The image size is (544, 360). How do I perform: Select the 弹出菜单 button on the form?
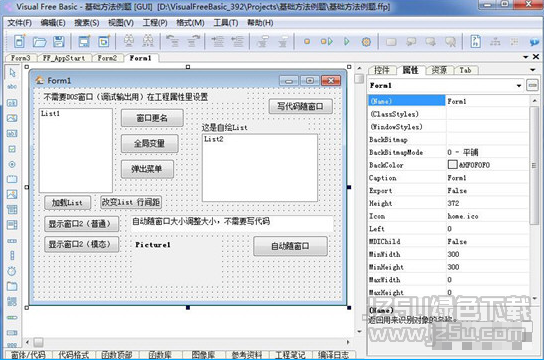click(x=147, y=169)
